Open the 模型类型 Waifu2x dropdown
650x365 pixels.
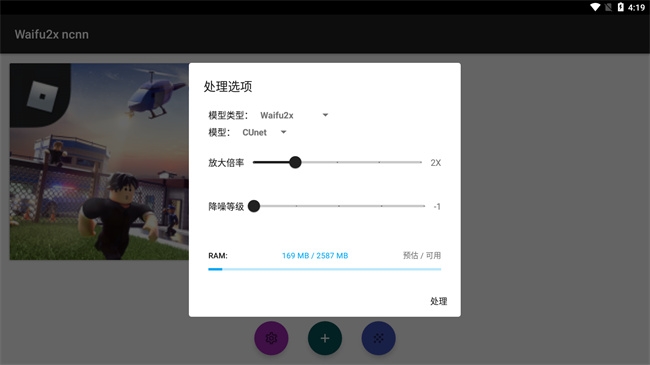pos(294,115)
